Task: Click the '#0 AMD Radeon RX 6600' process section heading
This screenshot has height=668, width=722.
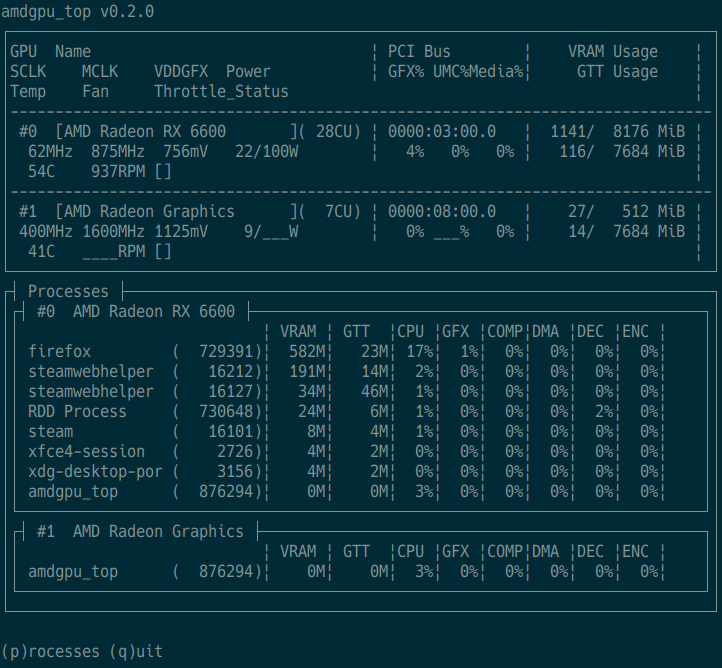Action: (135, 312)
